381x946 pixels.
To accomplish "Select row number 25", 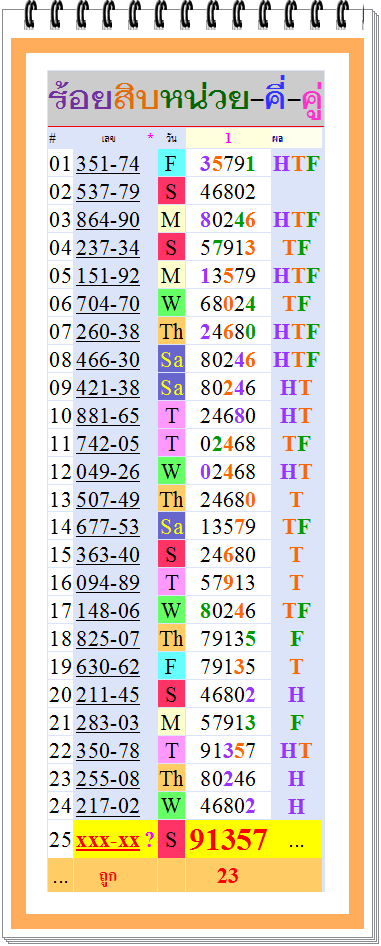I will point(60,840).
